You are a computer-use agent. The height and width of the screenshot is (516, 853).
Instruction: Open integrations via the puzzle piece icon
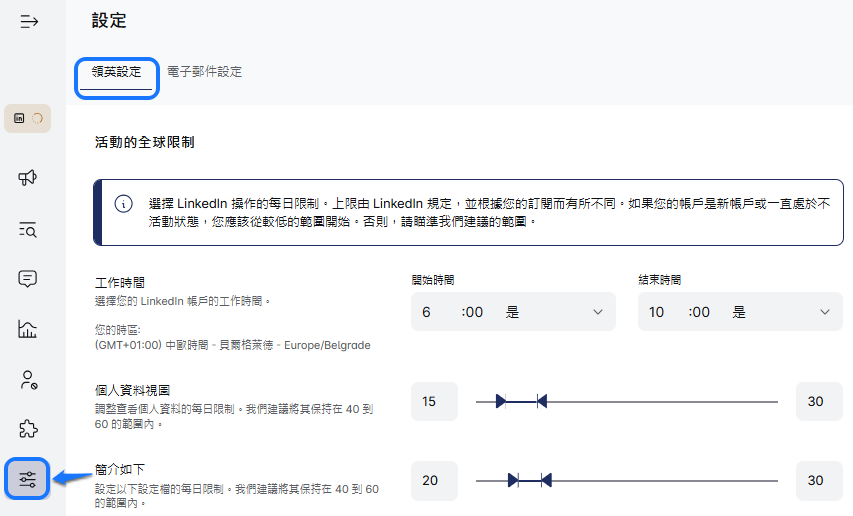[28, 429]
